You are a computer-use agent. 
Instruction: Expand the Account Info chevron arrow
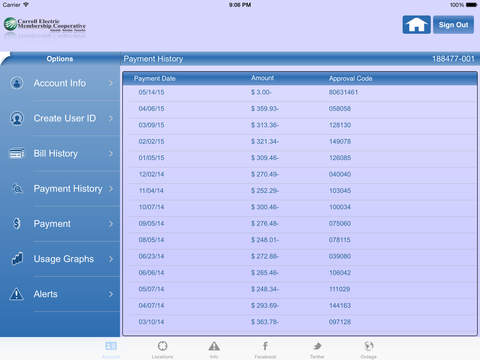111,83
